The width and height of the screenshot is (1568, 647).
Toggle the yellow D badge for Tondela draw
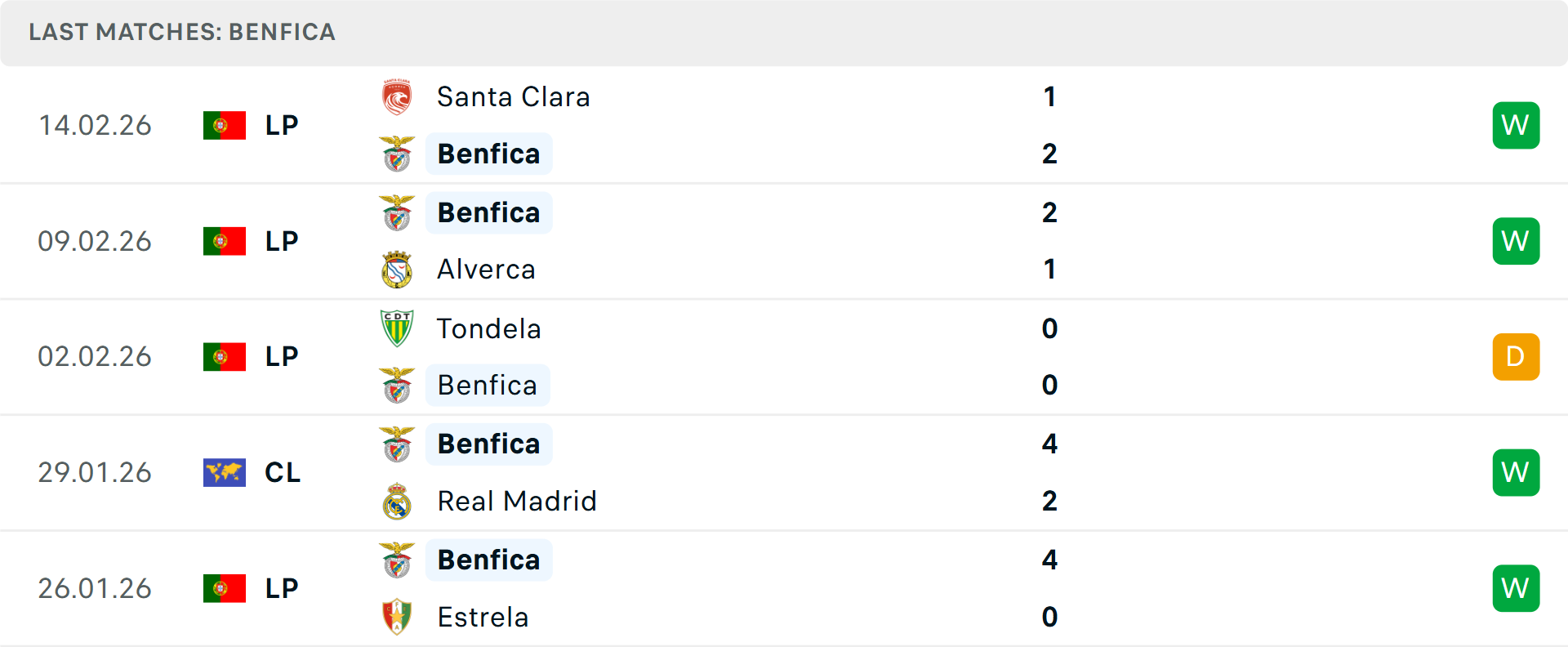click(x=1517, y=357)
